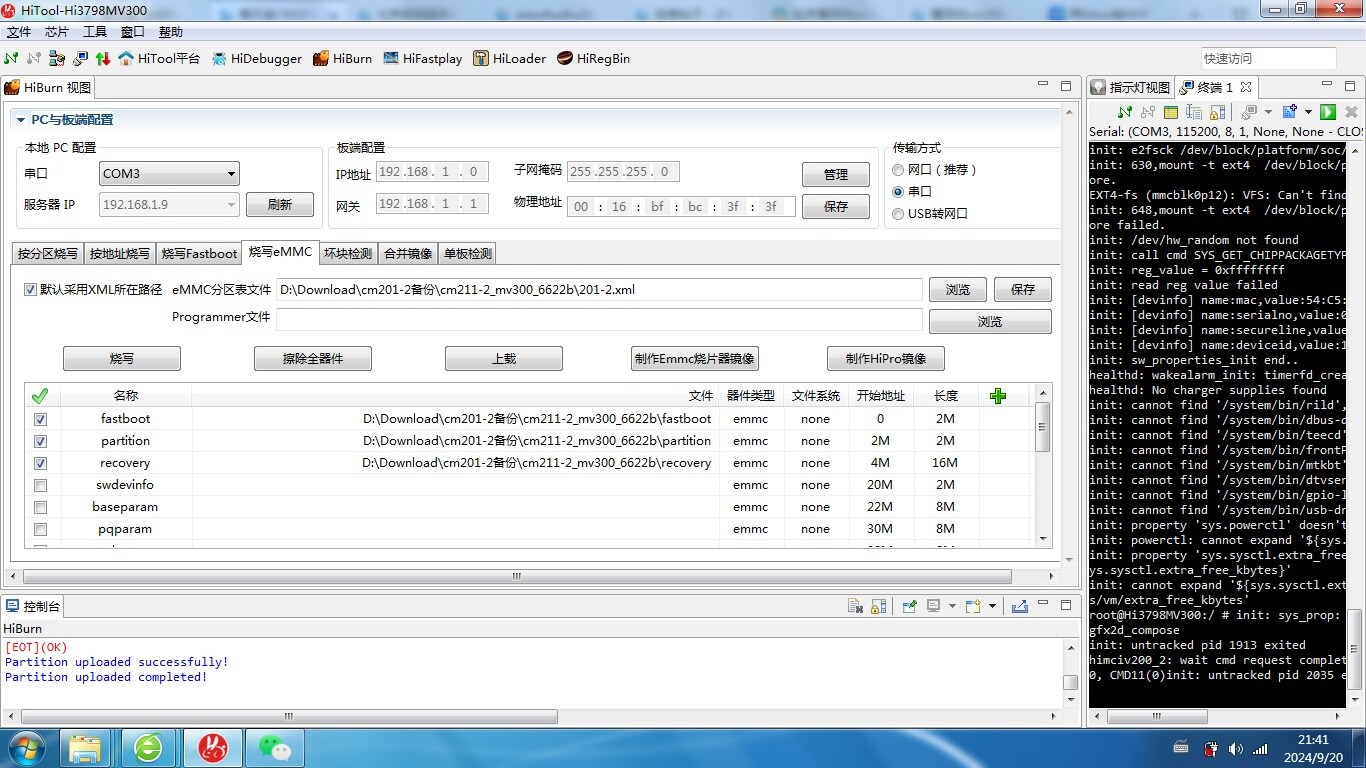Uncheck the partition row checkbox
1366x768 pixels.
pyautogui.click(x=40, y=441)
